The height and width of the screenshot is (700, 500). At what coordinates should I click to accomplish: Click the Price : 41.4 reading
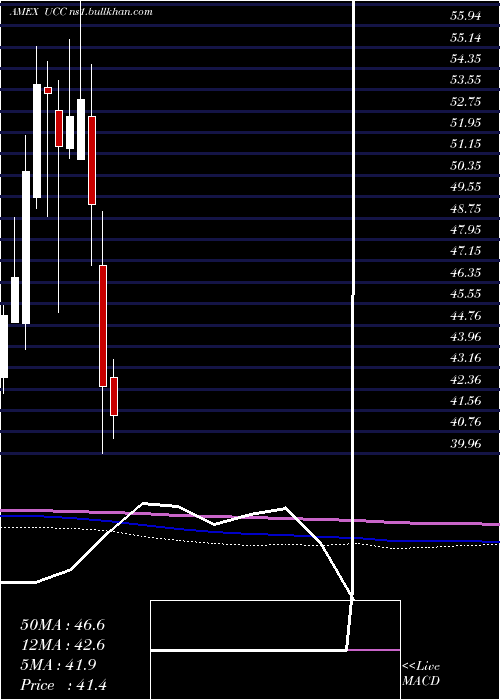tap(63, 685)
